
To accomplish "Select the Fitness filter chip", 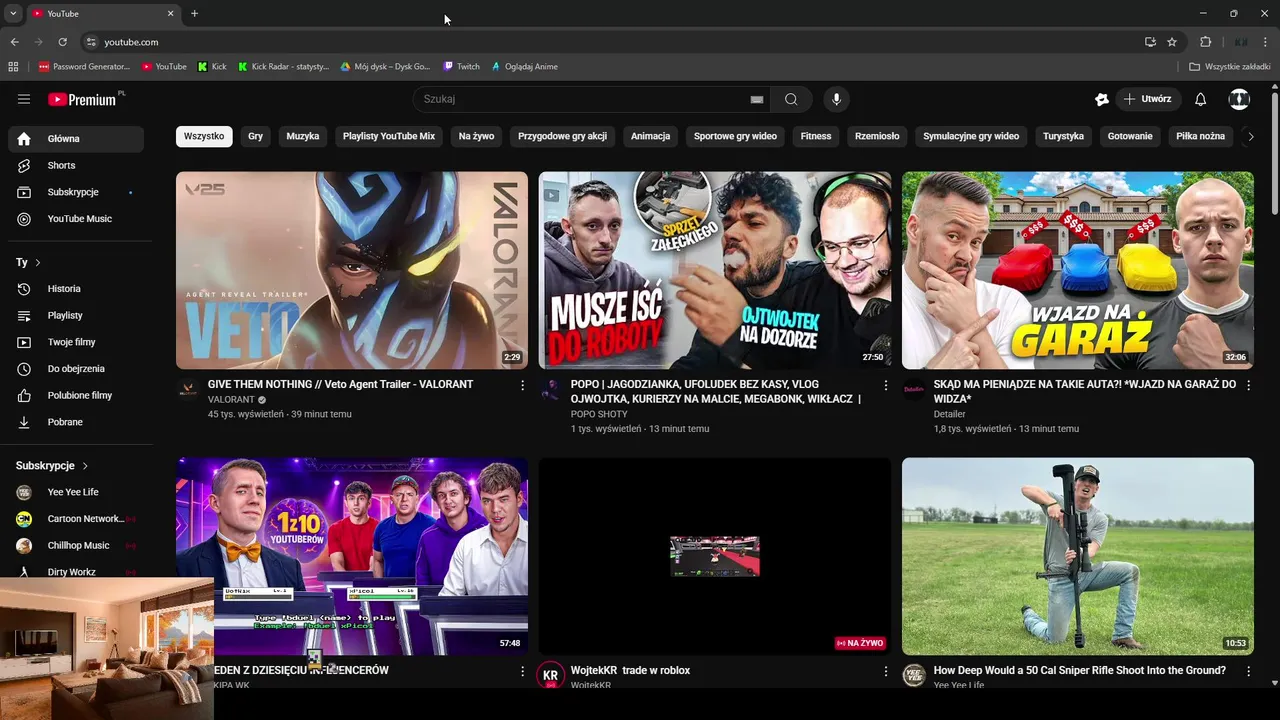I will 816,136.
